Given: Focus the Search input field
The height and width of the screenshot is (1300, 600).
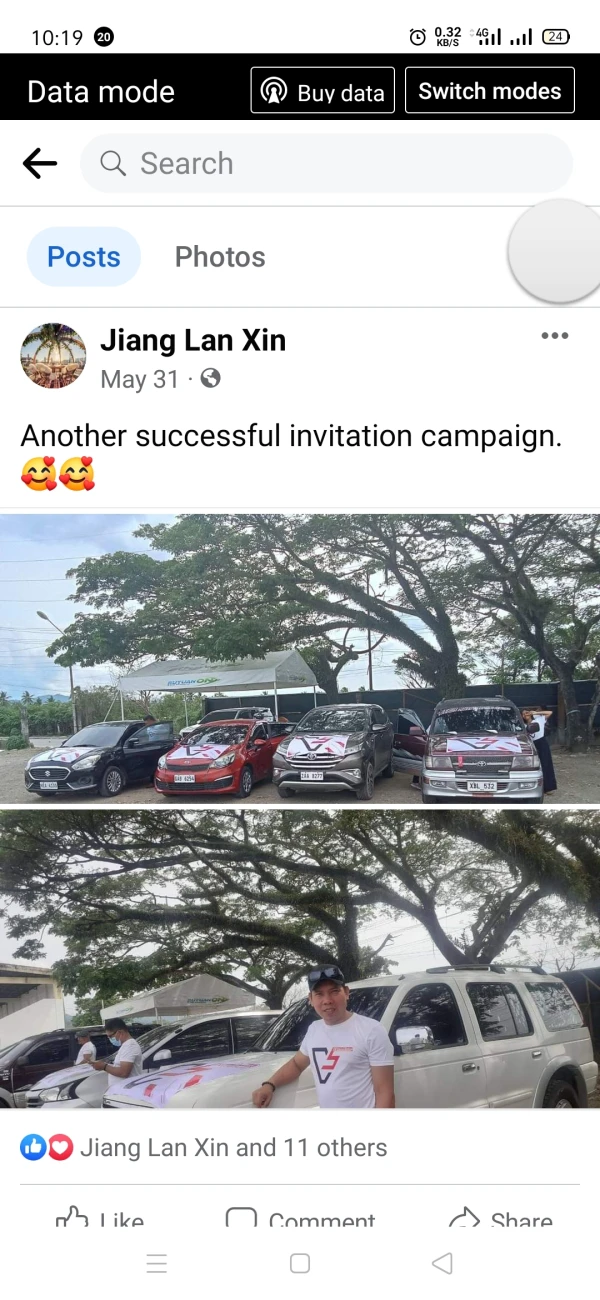Looking at the screenshot, I should (x=326, y=163).
